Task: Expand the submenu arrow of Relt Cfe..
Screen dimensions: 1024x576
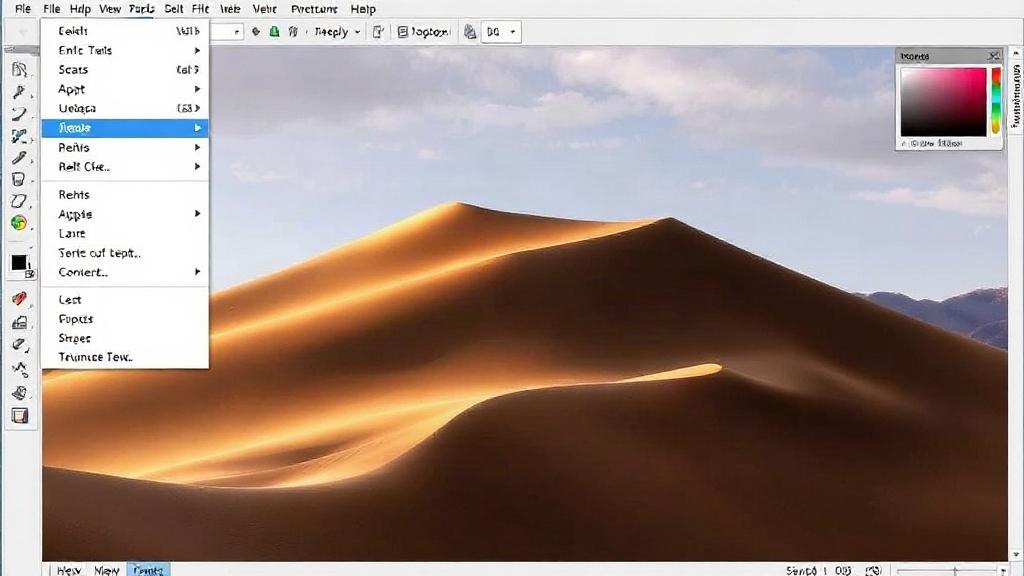Action: coord(197,167)
